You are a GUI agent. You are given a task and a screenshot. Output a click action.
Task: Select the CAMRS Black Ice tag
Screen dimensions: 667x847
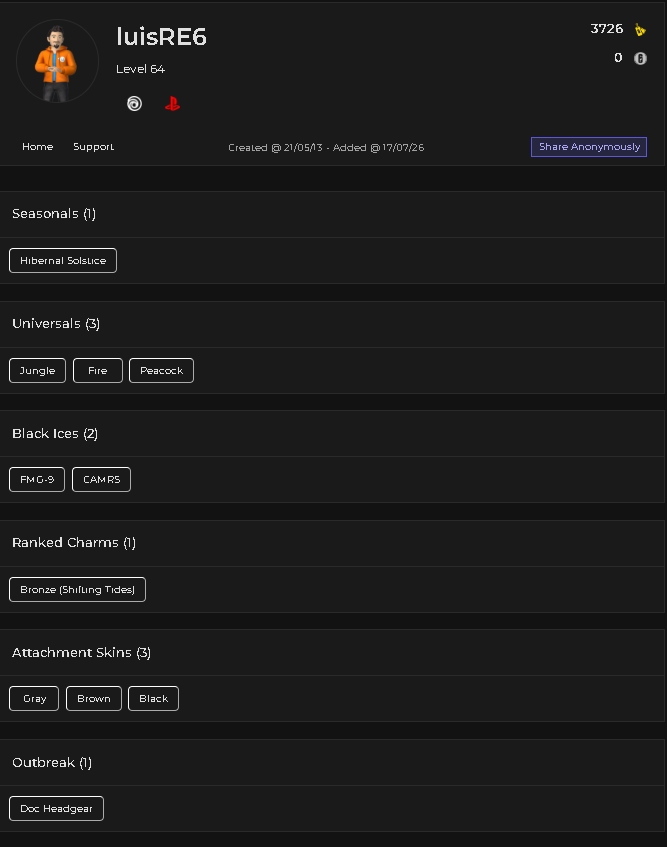tap(102, 480)
